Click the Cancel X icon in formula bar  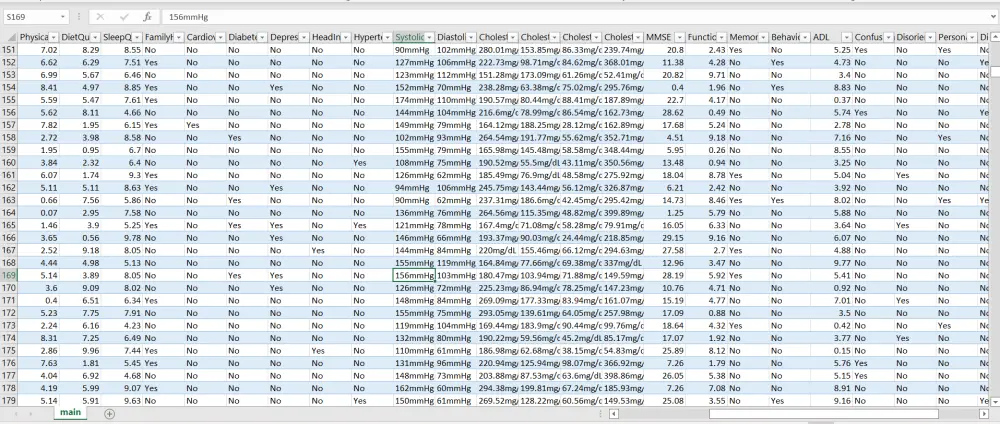(100, 17)
